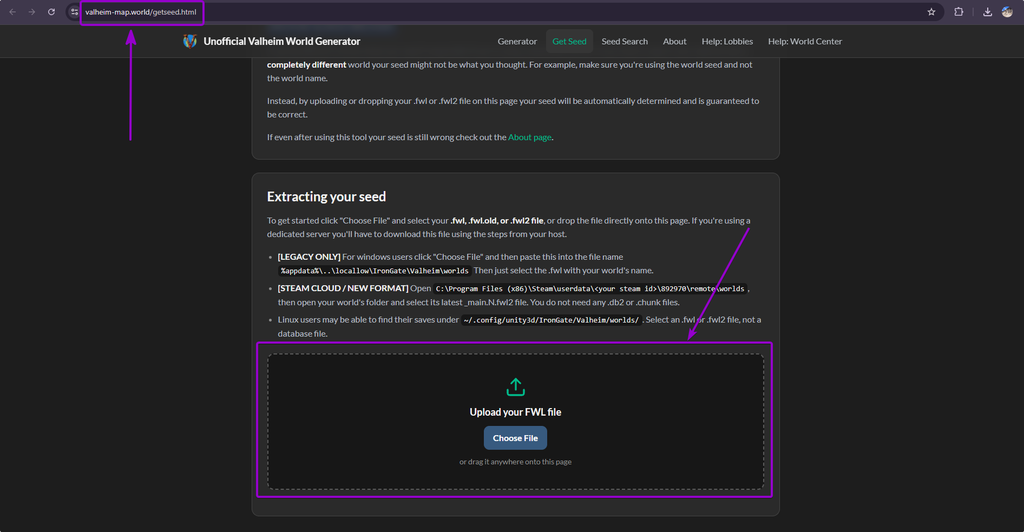Image resolution: width=1024 pixels, height=532 pixels.
Task: Bookmark this page with the star icon
Action: pos(931,12)
